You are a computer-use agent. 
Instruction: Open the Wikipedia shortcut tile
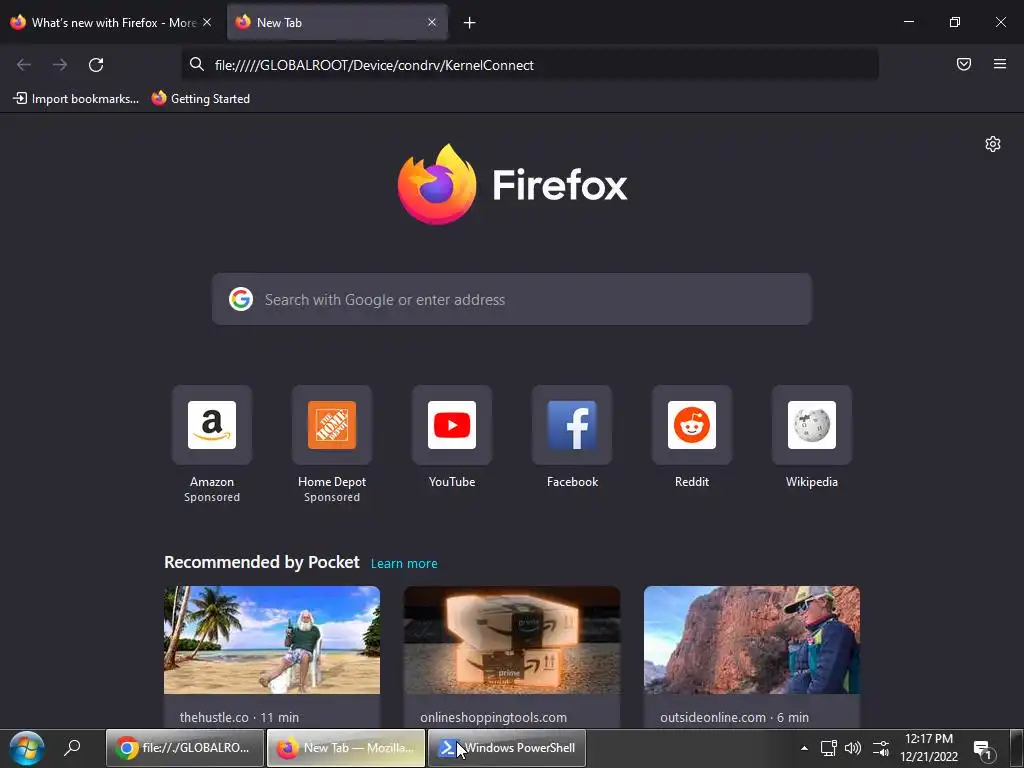point(812,425)
